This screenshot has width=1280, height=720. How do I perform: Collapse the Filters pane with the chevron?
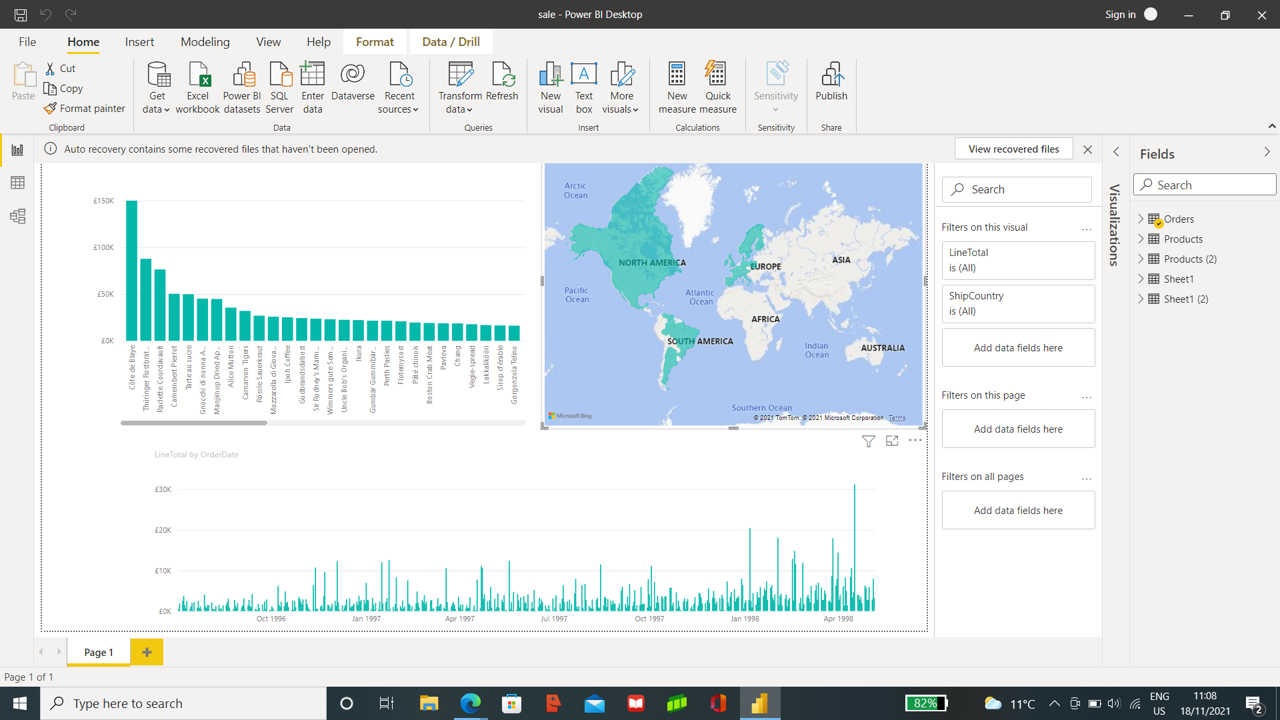pos(1116,152)
